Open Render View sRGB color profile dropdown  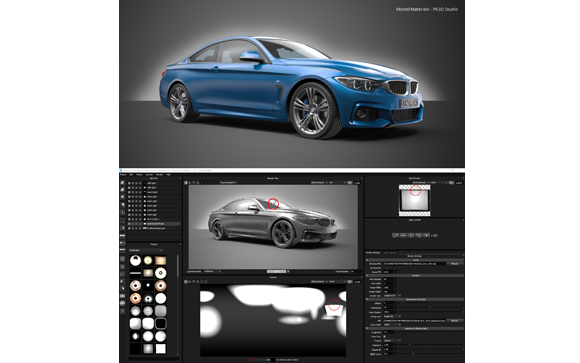tap(318, 182)
